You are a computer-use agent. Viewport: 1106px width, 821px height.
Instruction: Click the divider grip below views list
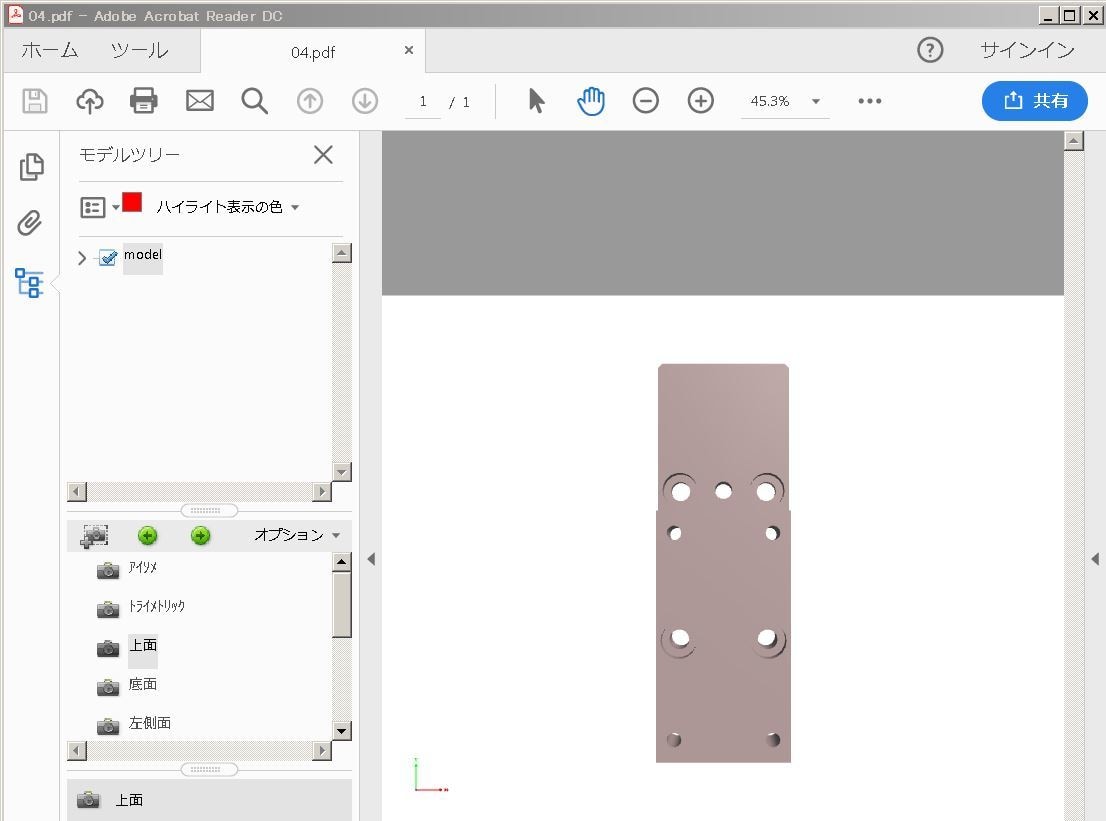pyautogui.click(x=209, y=770)
